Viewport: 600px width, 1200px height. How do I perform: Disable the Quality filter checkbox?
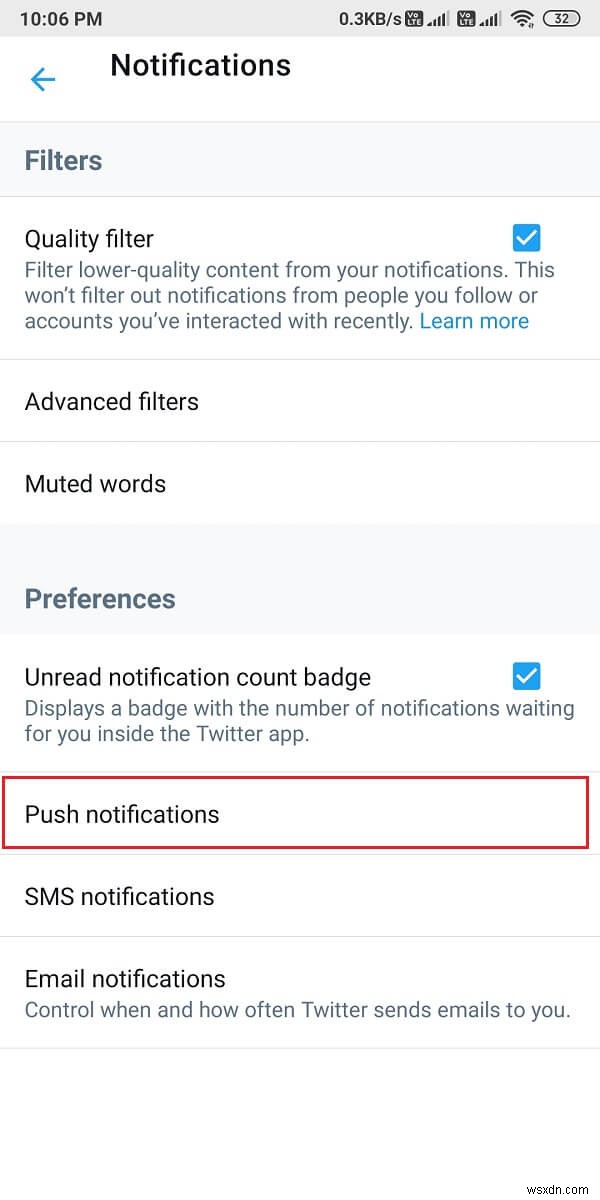tap(525, 237)
